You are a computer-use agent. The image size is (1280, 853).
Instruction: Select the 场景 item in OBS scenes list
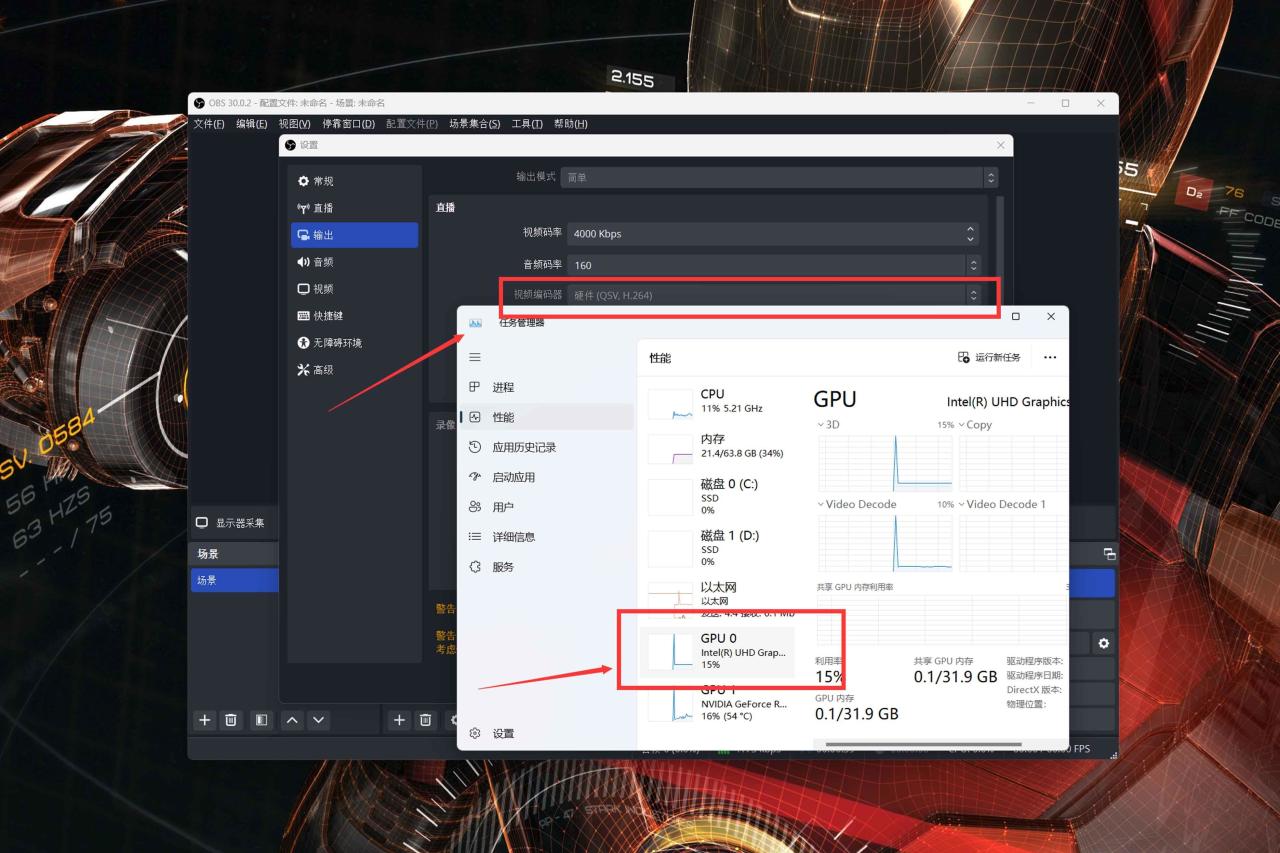coord(234,580)
